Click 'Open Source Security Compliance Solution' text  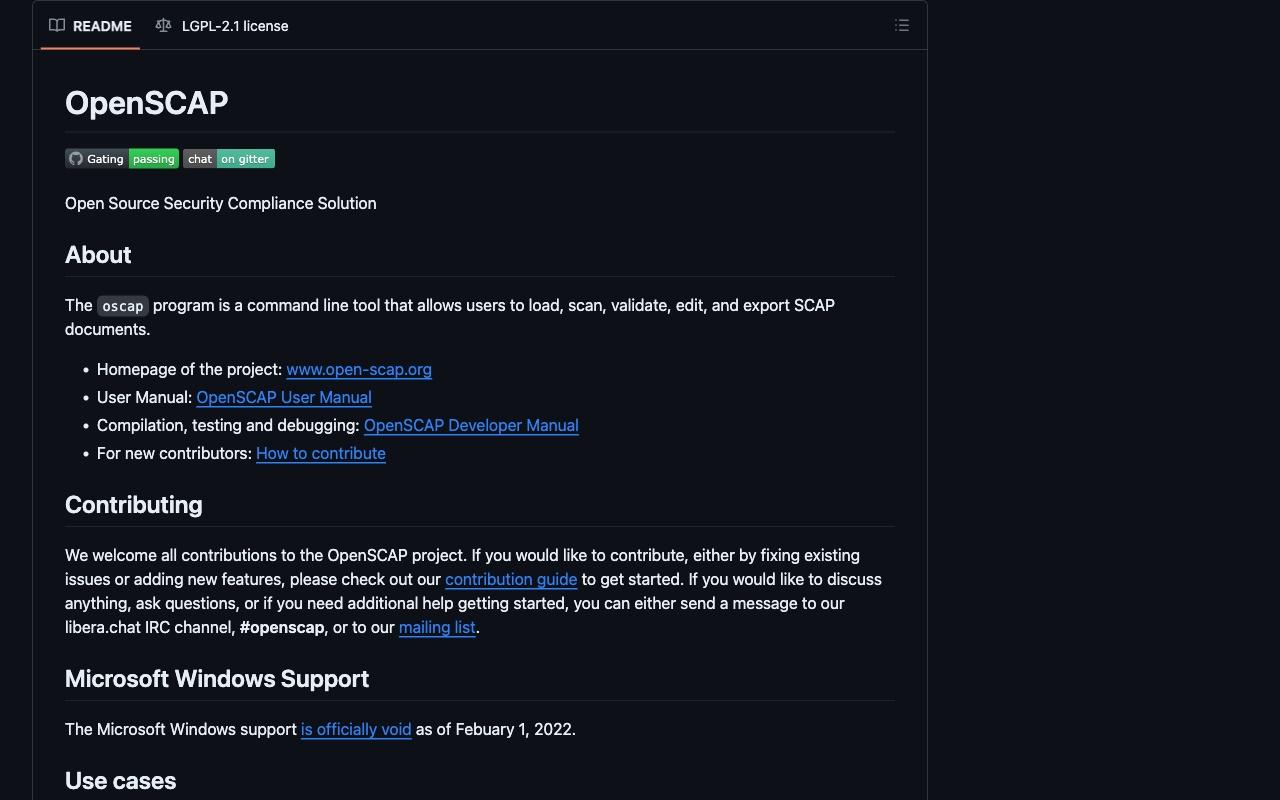click(221, 203)
